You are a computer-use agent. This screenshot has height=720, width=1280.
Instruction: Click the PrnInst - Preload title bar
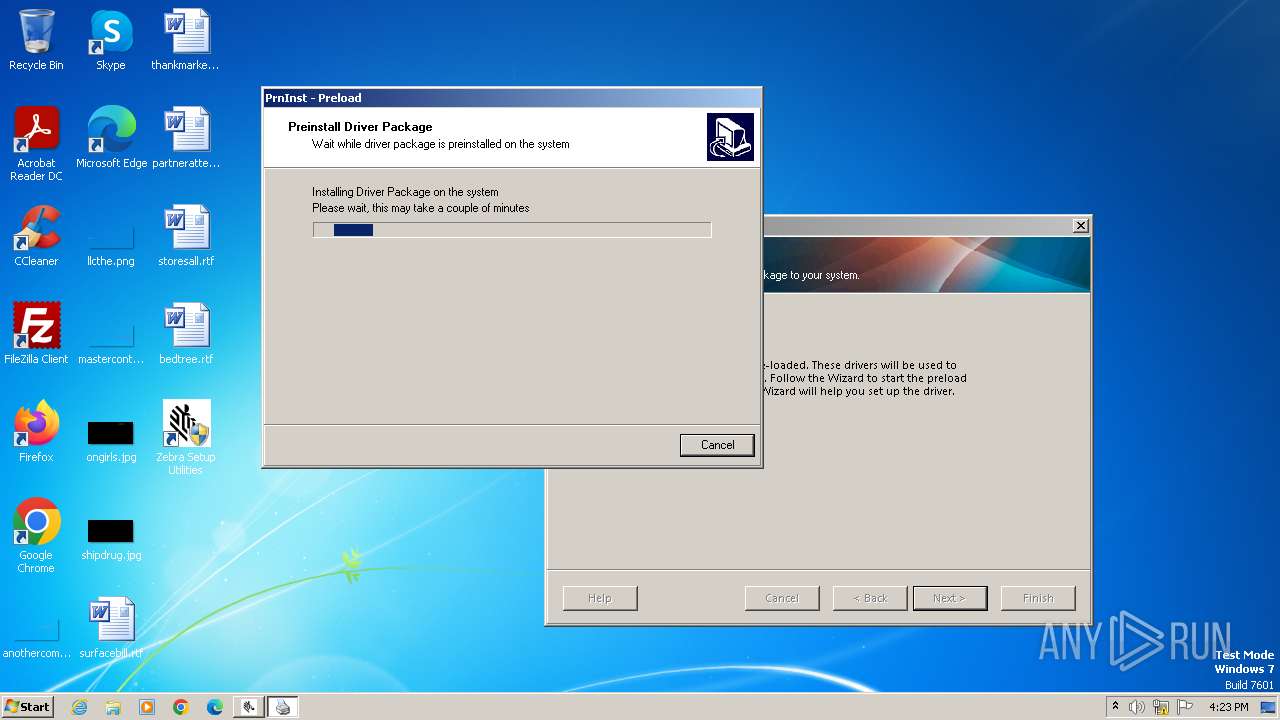[x=512, y=98]
